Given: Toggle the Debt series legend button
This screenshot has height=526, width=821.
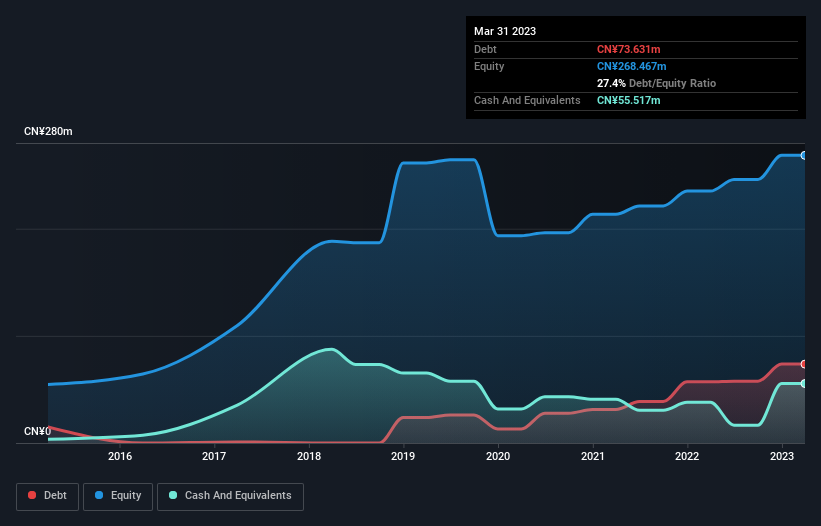Looking at the screenshot, I should pyautogui.click(x=48, y=496).
